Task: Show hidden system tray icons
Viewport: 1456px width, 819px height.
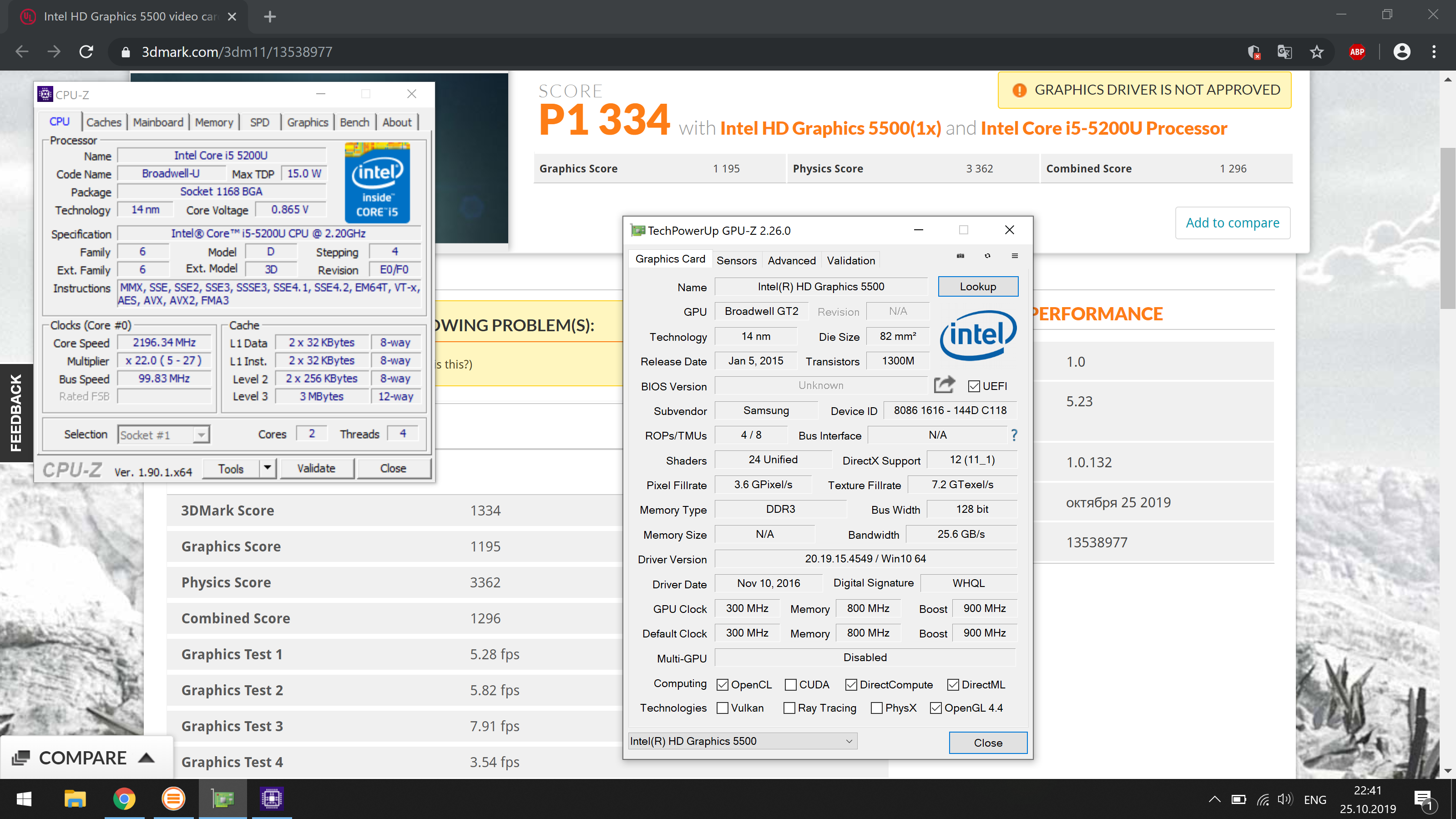Action: pyautogui.click(x=1214, y=799)
